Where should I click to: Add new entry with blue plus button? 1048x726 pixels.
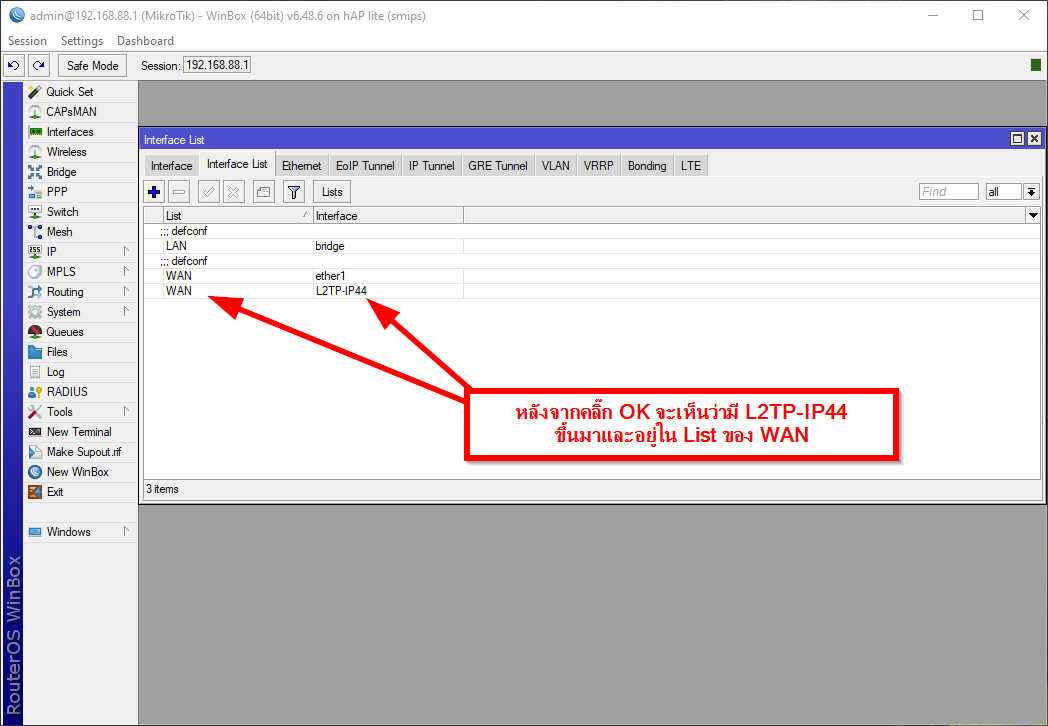tap(154, 193)
